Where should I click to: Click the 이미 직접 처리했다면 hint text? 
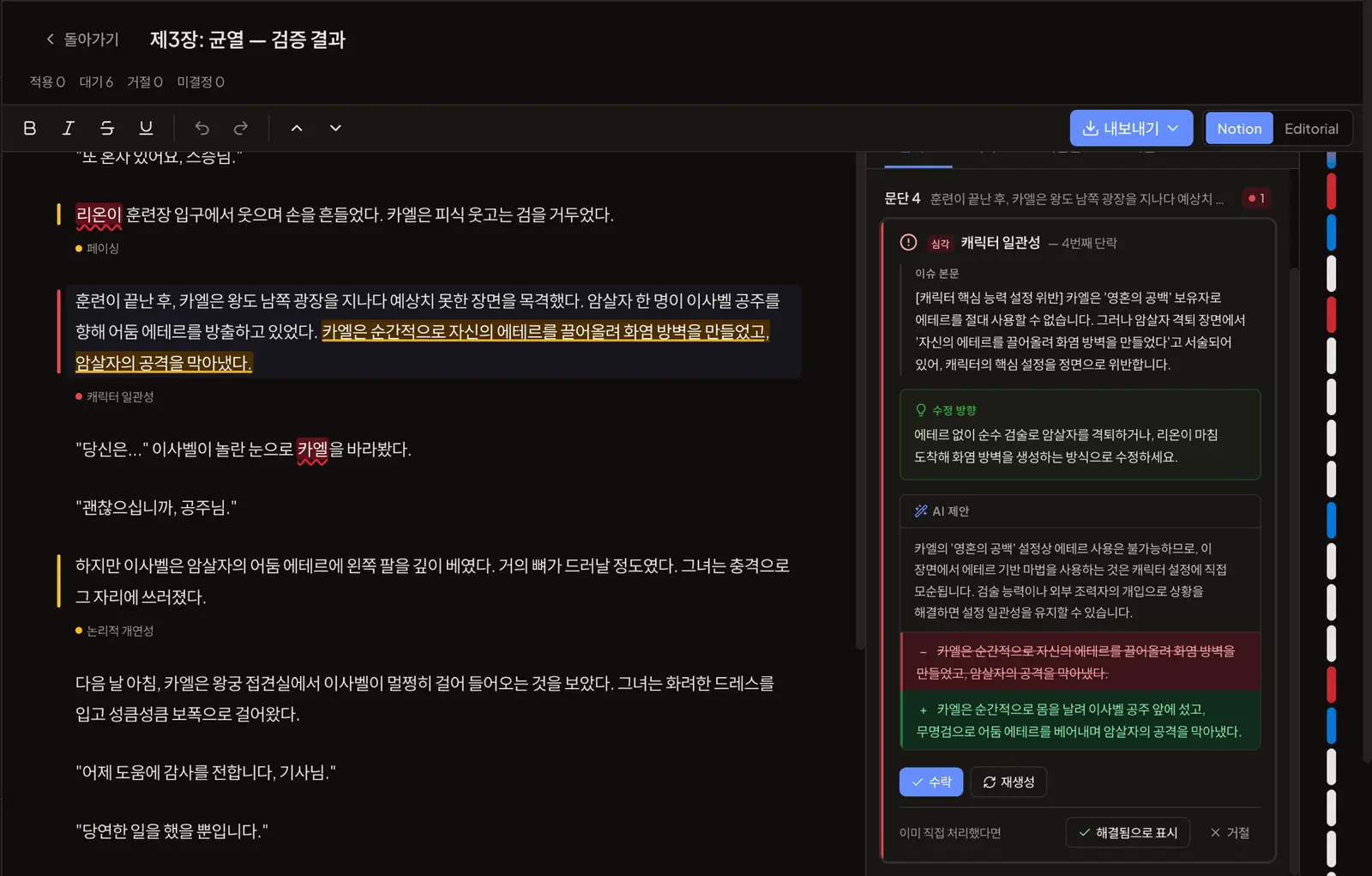pos(950,833)
